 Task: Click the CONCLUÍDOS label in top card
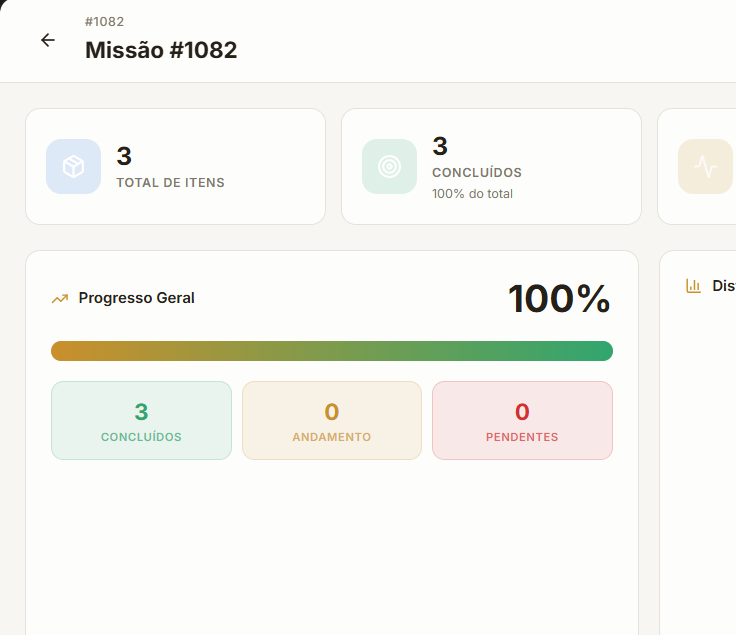point(477,173)
